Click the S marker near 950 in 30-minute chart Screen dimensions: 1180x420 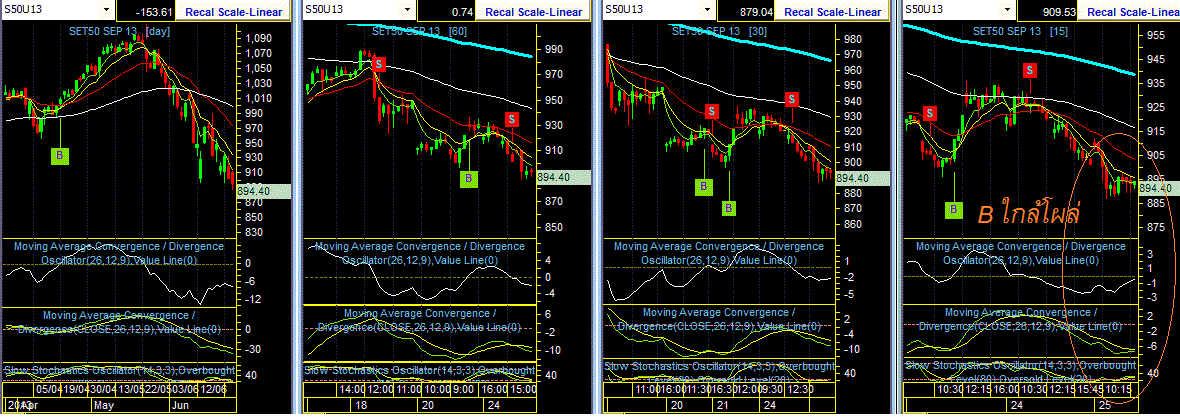tap(792, 99)
